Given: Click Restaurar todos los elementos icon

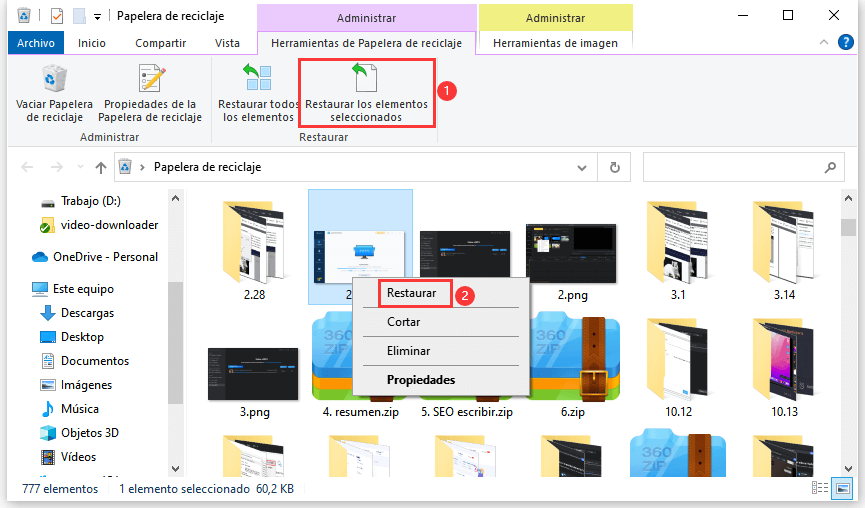Looking at the screenshot, I should click(257, 80).
